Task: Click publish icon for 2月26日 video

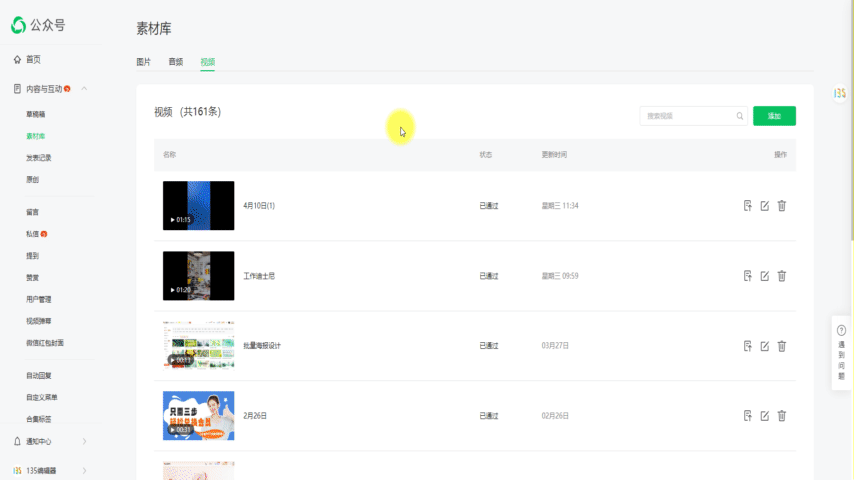Action: (x=748, y=416)
